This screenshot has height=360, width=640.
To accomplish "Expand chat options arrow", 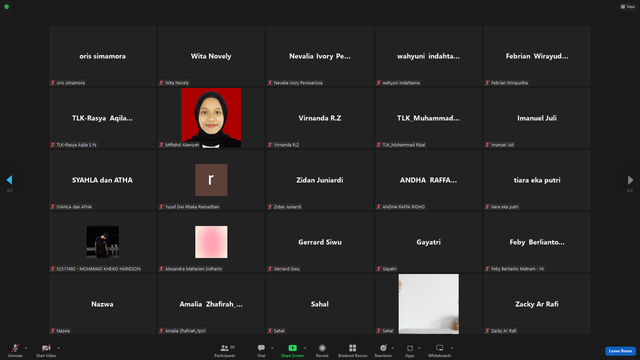I will pyautogui.click(x=272, y=348).
